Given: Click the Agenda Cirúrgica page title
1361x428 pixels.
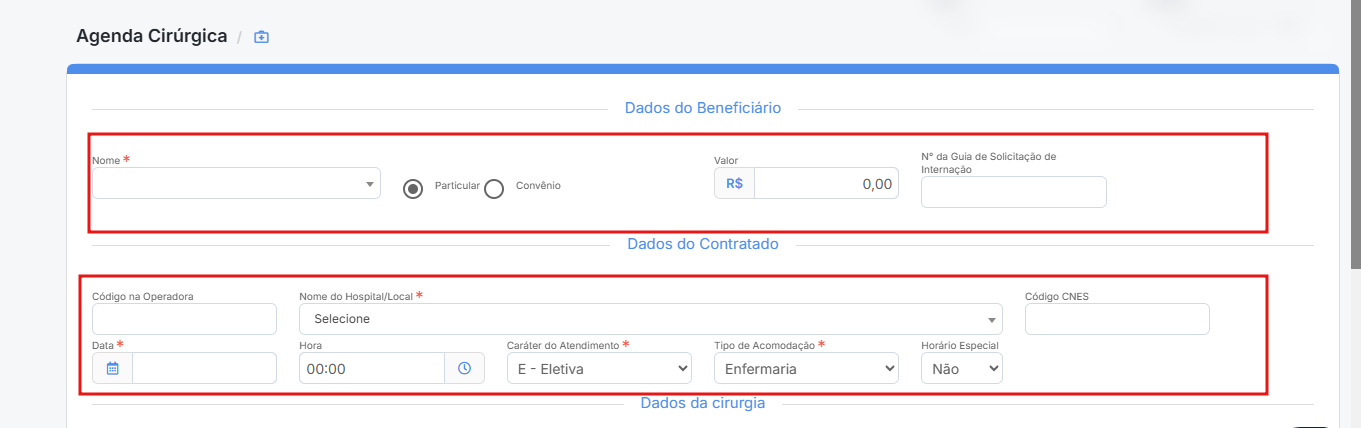Looking at the screenshot, I should click(x=152, y=37).
